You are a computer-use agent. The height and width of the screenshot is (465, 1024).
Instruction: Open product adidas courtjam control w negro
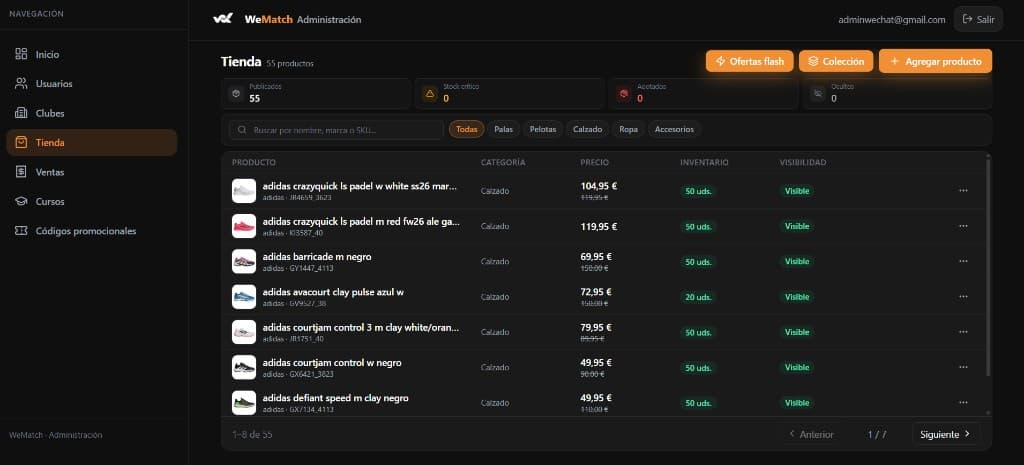tap(332, 362)
